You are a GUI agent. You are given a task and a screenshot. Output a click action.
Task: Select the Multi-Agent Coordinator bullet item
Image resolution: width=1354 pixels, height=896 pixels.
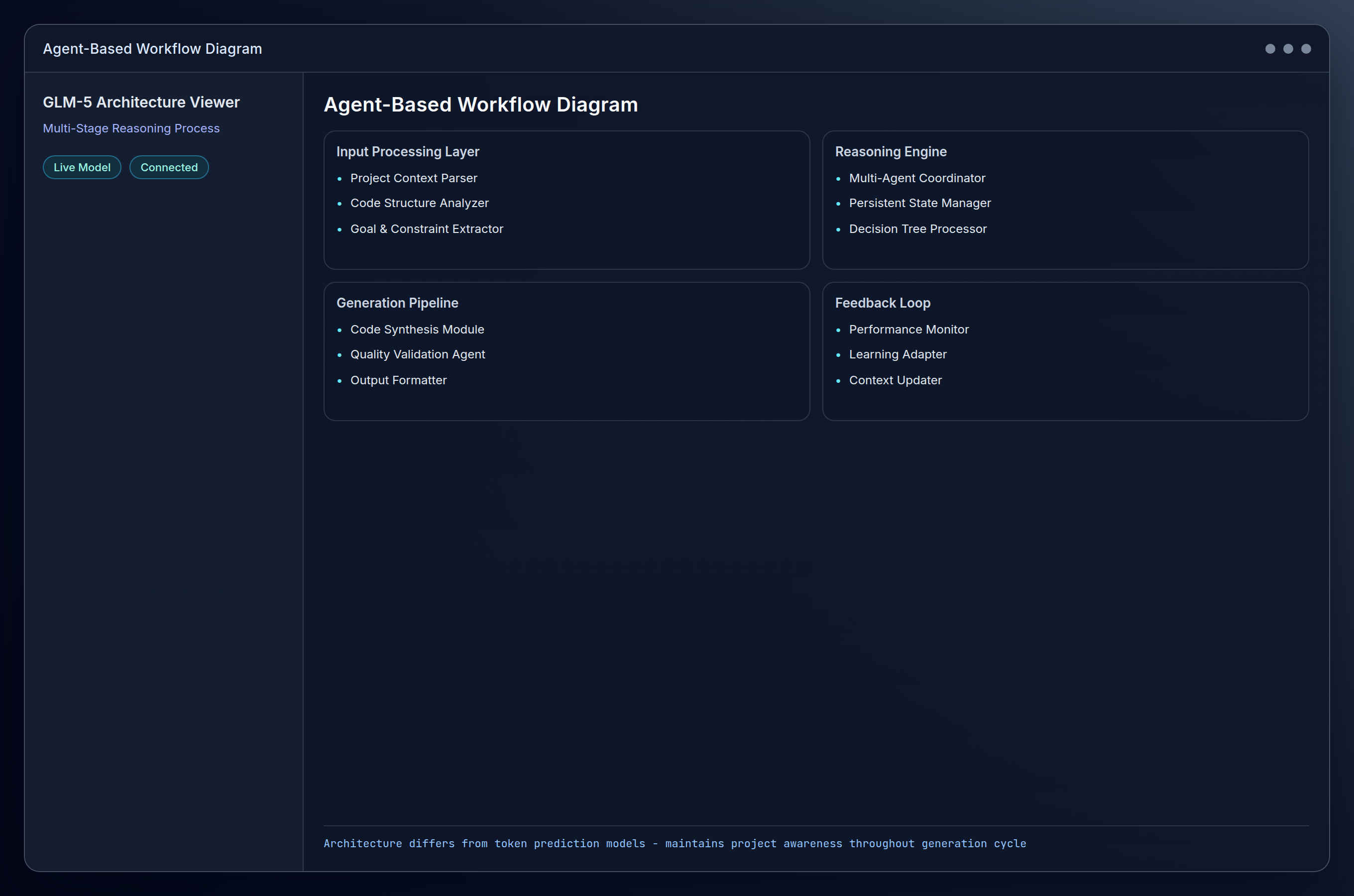tap(917, 178)
